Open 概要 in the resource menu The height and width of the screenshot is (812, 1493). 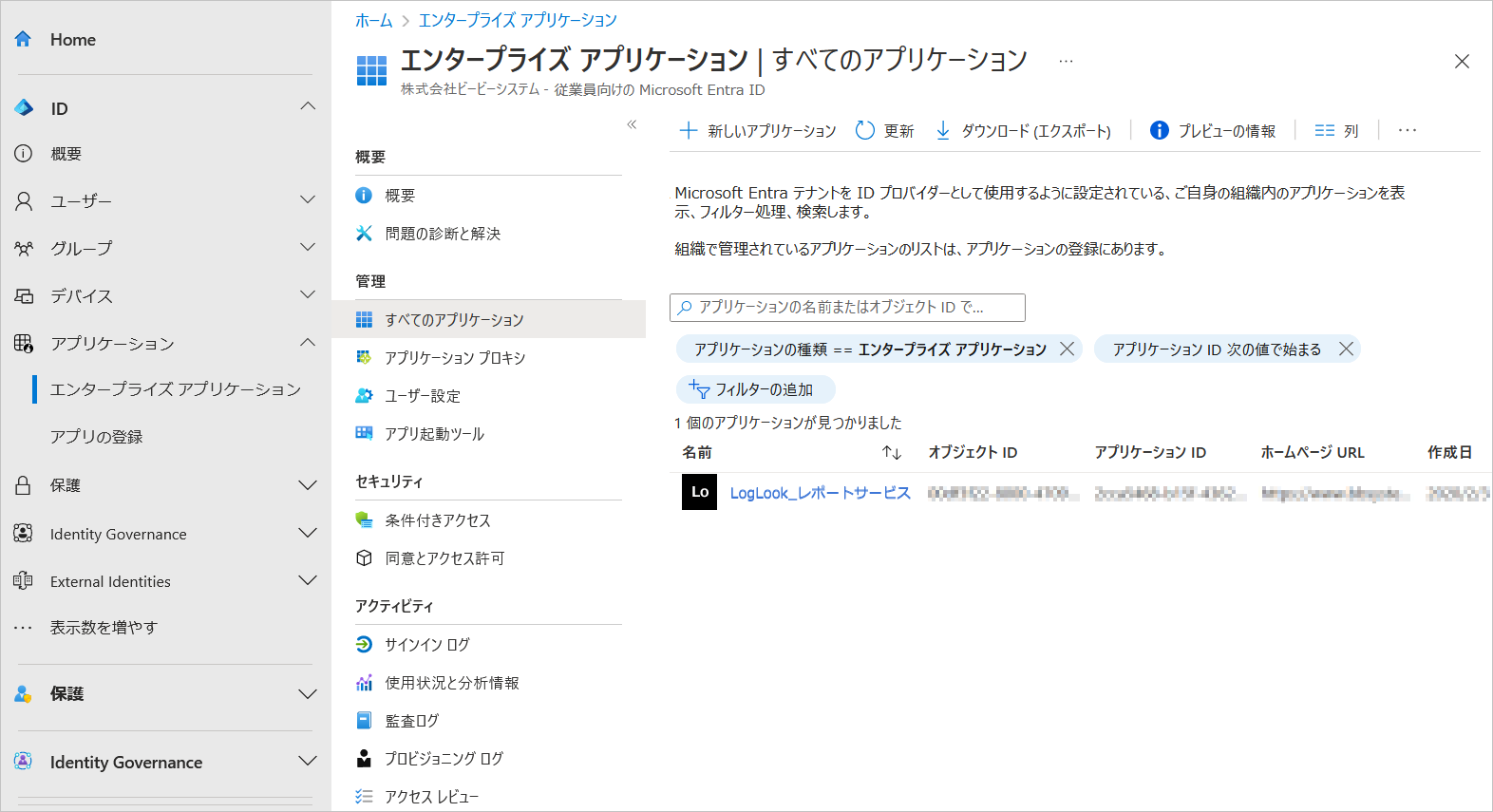click(x=400, y=196)
